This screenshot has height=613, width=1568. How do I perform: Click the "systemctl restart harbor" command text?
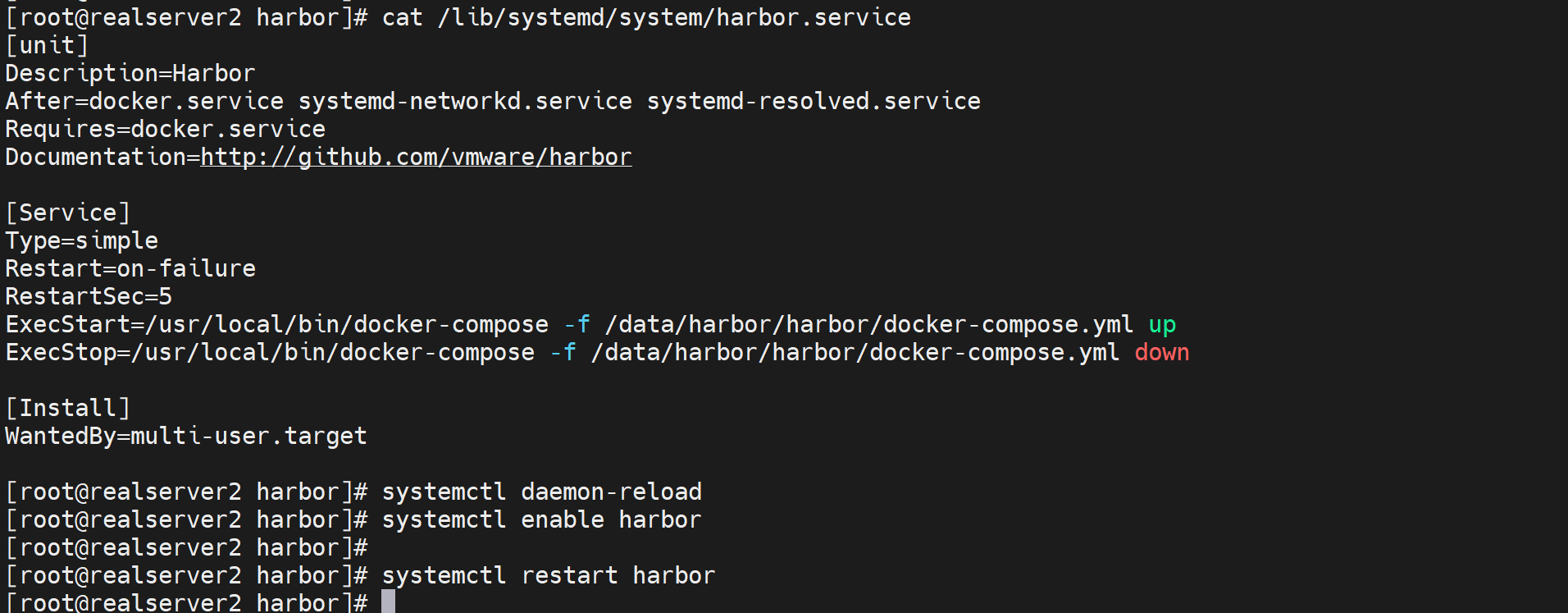point(548,575)
